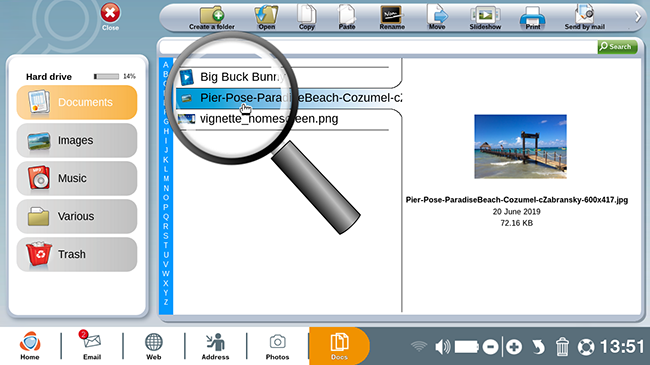Viewport: 650px width, 365px height.
Task: Rename the selected file using Rename icon
Action: click(392, 18)
